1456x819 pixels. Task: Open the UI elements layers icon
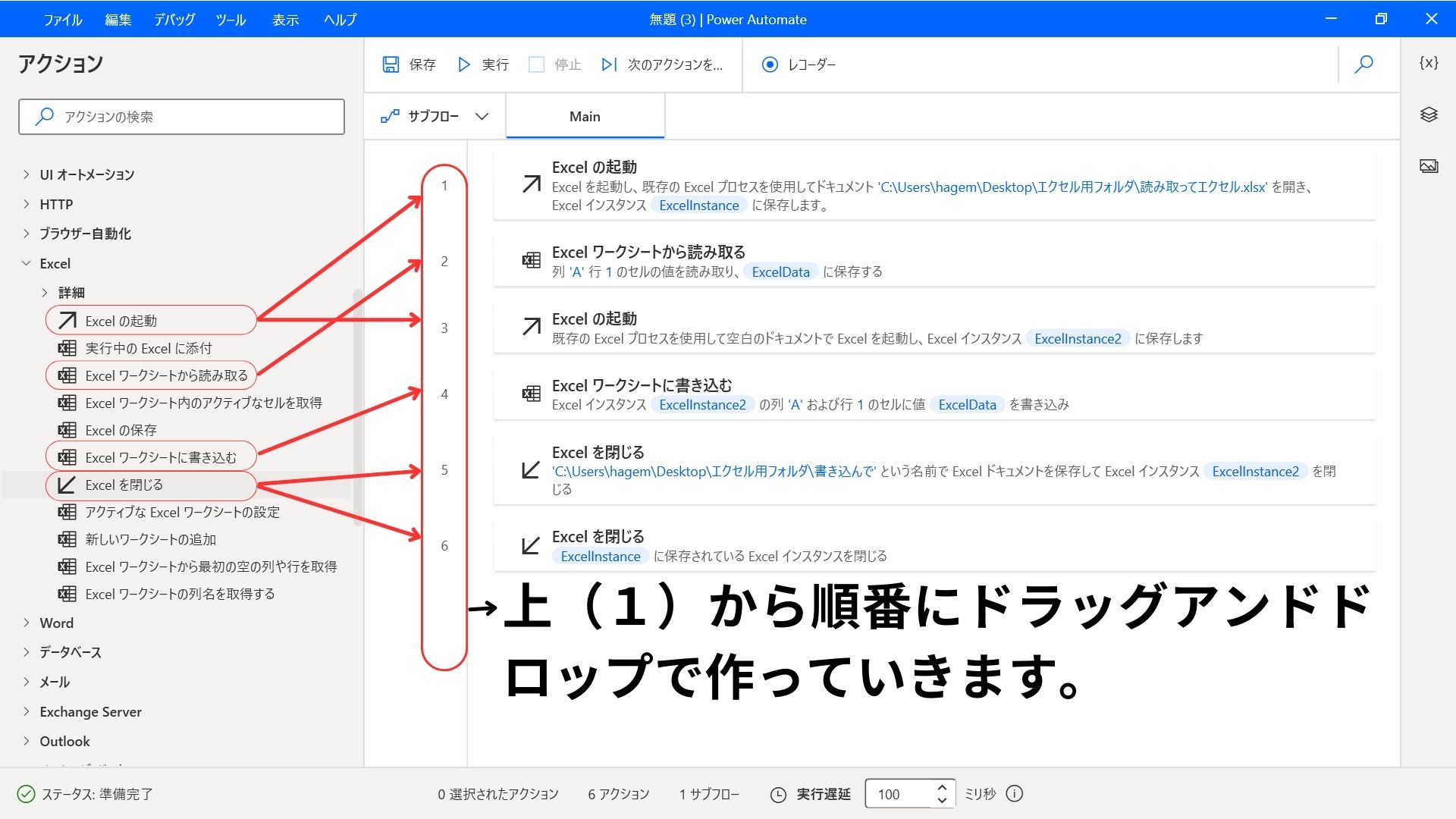click(x=1429, y=115)
